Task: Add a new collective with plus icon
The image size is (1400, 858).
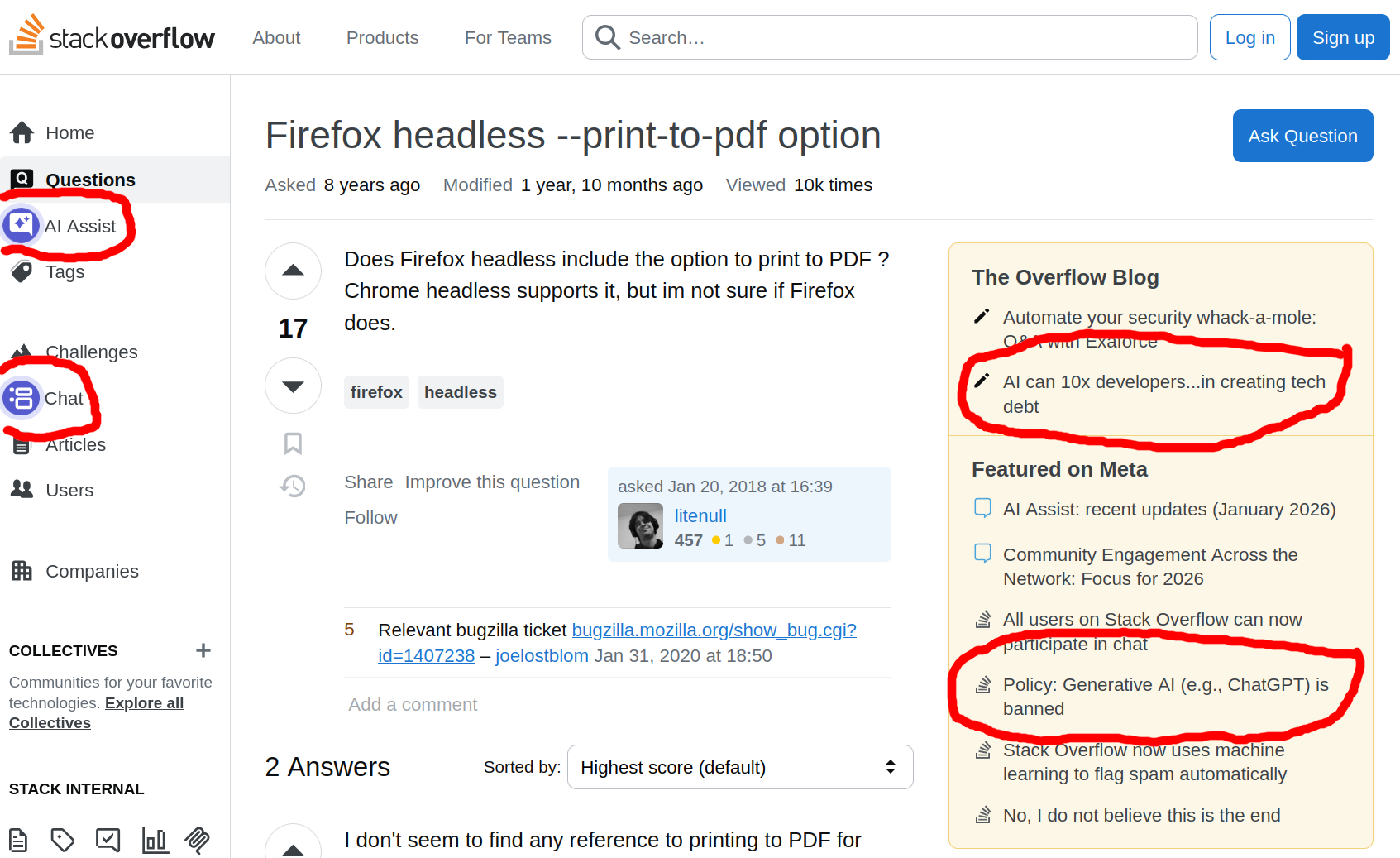Action: point(203,650)
